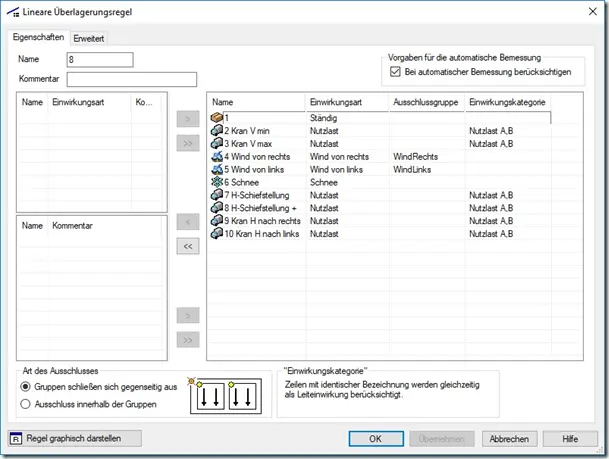Click the wind icon beside 4 Wind von rechts
The height and width of the screenshot is (459, 609).
[217, 156]
